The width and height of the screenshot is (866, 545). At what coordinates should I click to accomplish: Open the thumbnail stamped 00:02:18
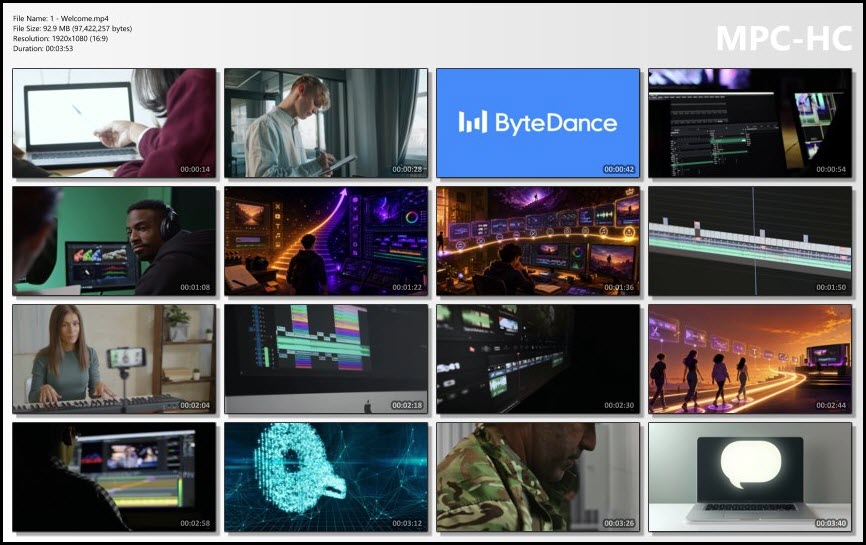326,359
